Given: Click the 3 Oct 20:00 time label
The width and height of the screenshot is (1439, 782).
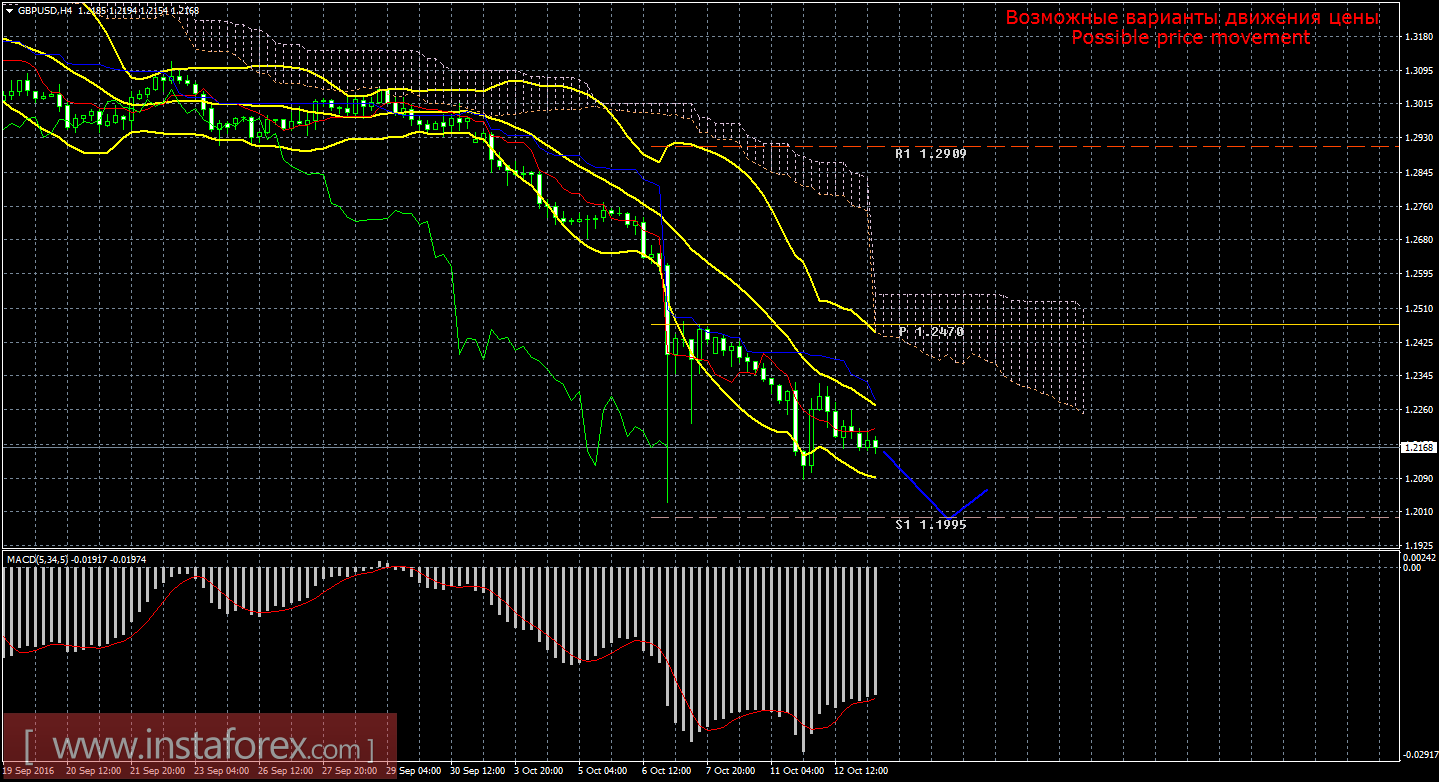Looking at the screenshot, I should [x=538, y=771].
